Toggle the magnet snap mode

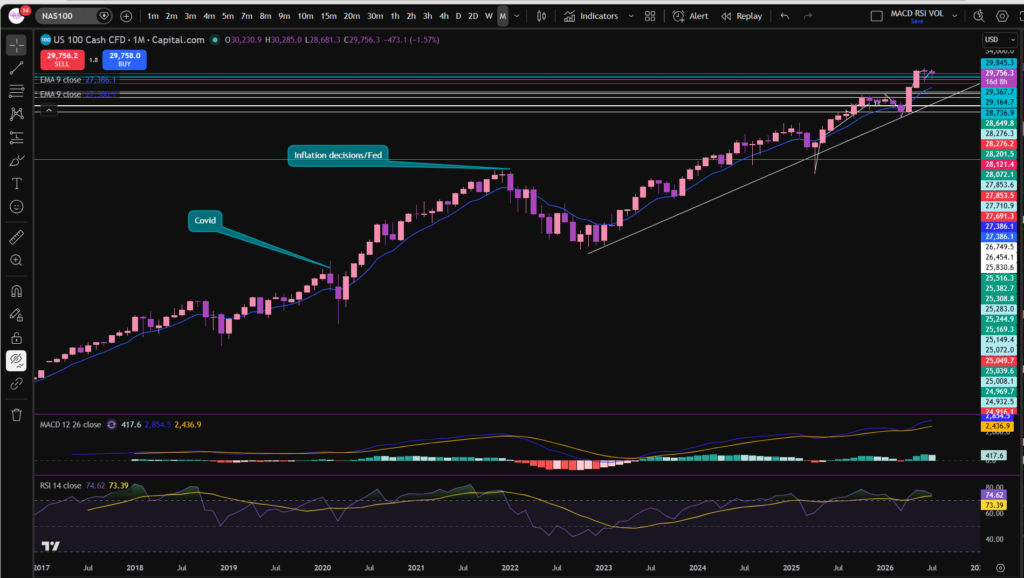click(16, 291)
